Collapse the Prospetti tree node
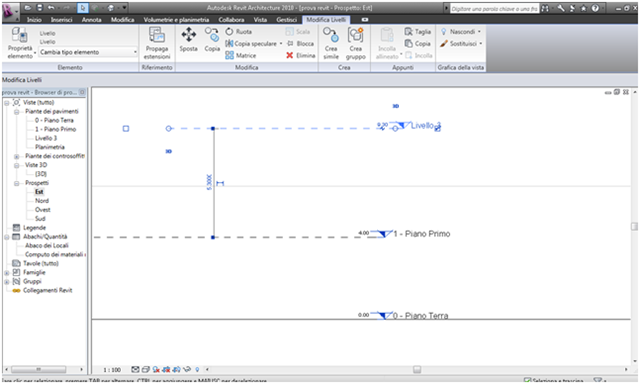Screen dimensions: 640x384 click(17, 183)
